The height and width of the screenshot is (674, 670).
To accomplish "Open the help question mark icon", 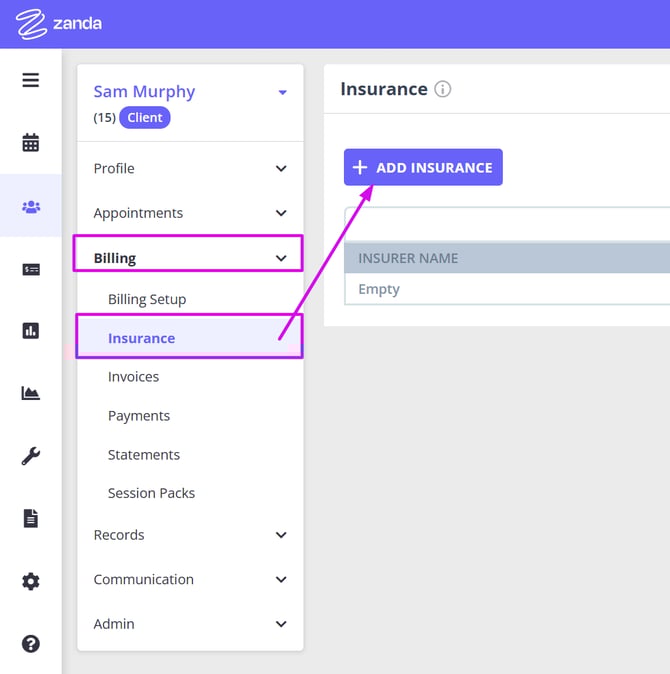I will tap(31, 643).
